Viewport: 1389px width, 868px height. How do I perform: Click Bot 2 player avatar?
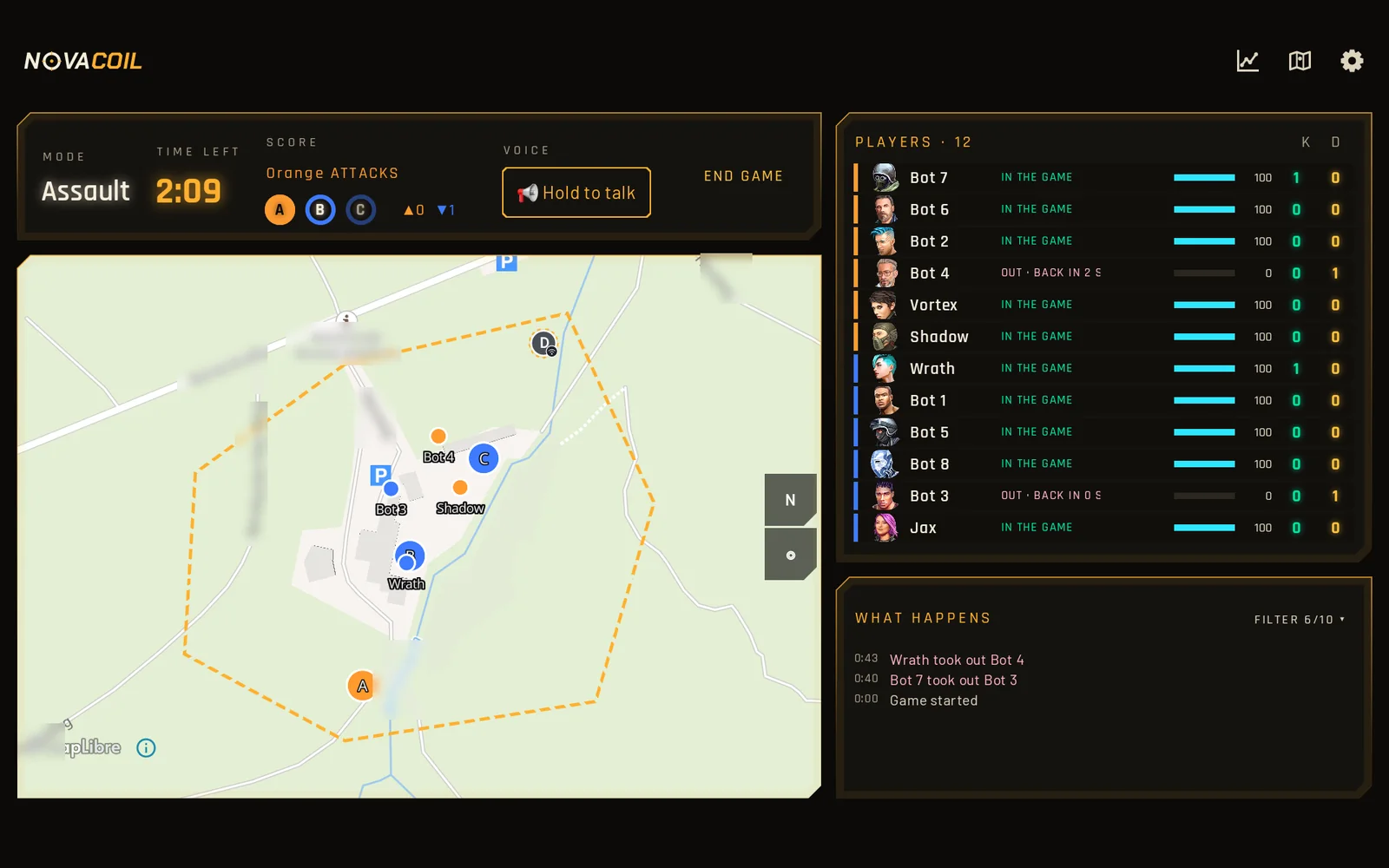click(x=885, y=241)
